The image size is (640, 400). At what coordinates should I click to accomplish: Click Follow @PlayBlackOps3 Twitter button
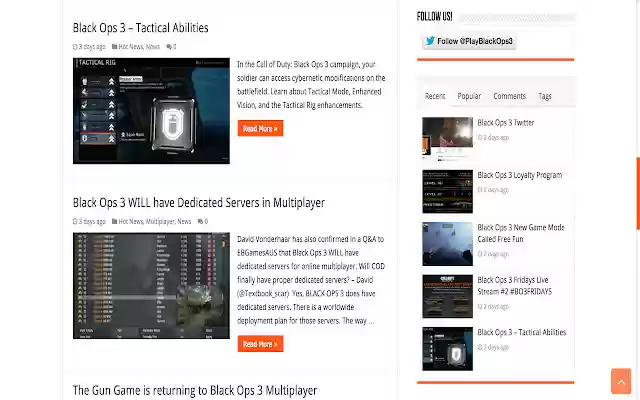pyautogui.click(x=469, y=41)
